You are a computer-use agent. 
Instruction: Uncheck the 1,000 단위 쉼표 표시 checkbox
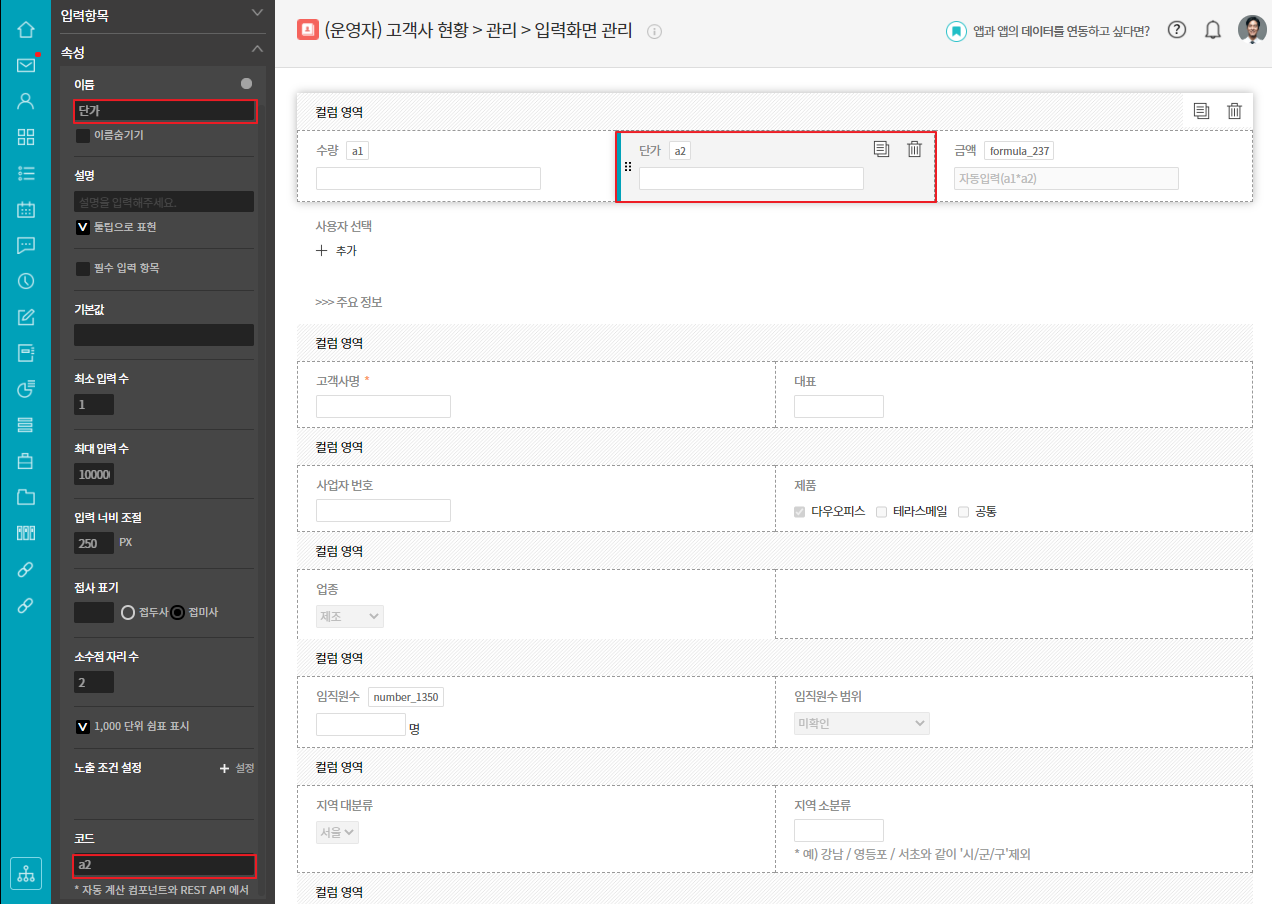coord(83,726)
